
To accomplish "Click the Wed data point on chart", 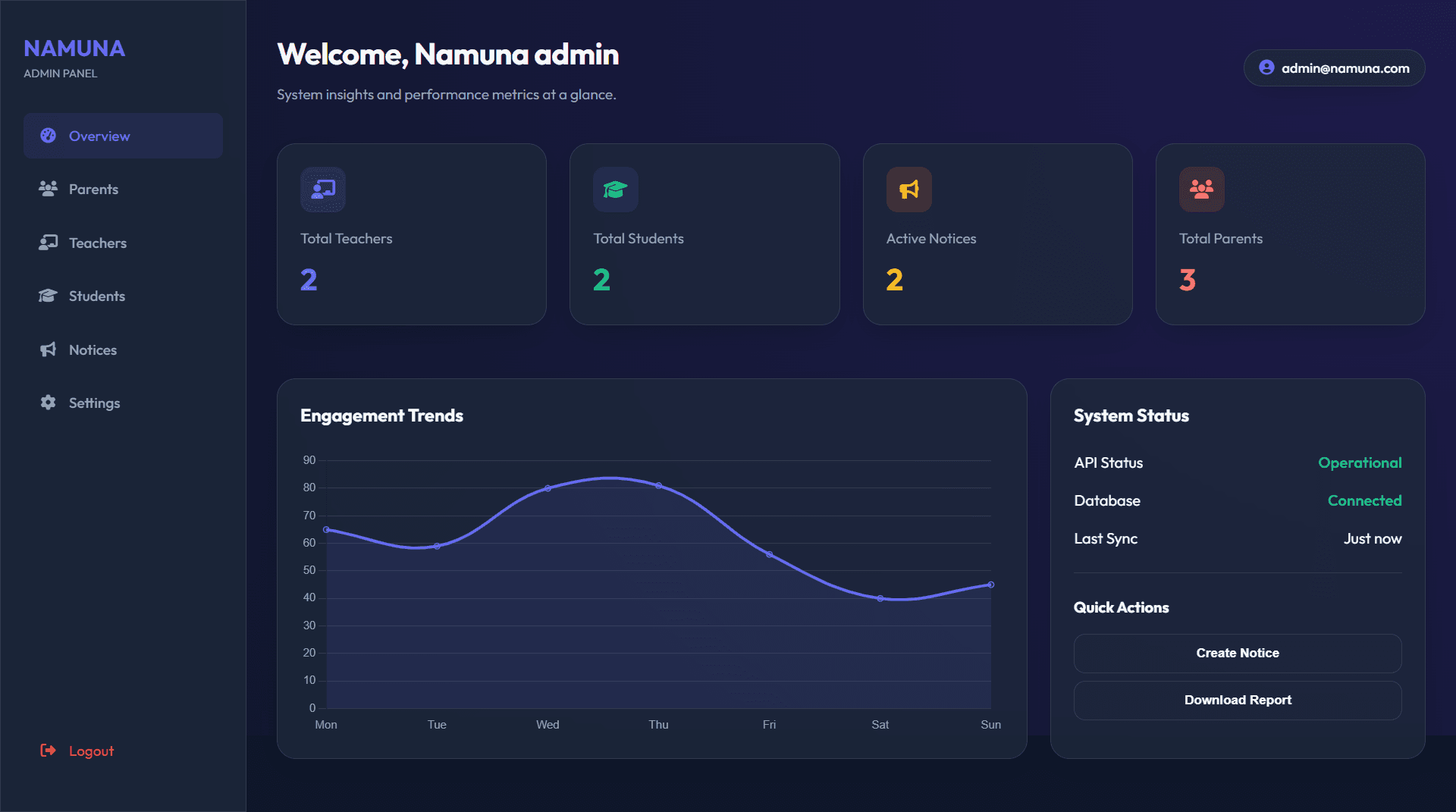I will pos(548,488).
